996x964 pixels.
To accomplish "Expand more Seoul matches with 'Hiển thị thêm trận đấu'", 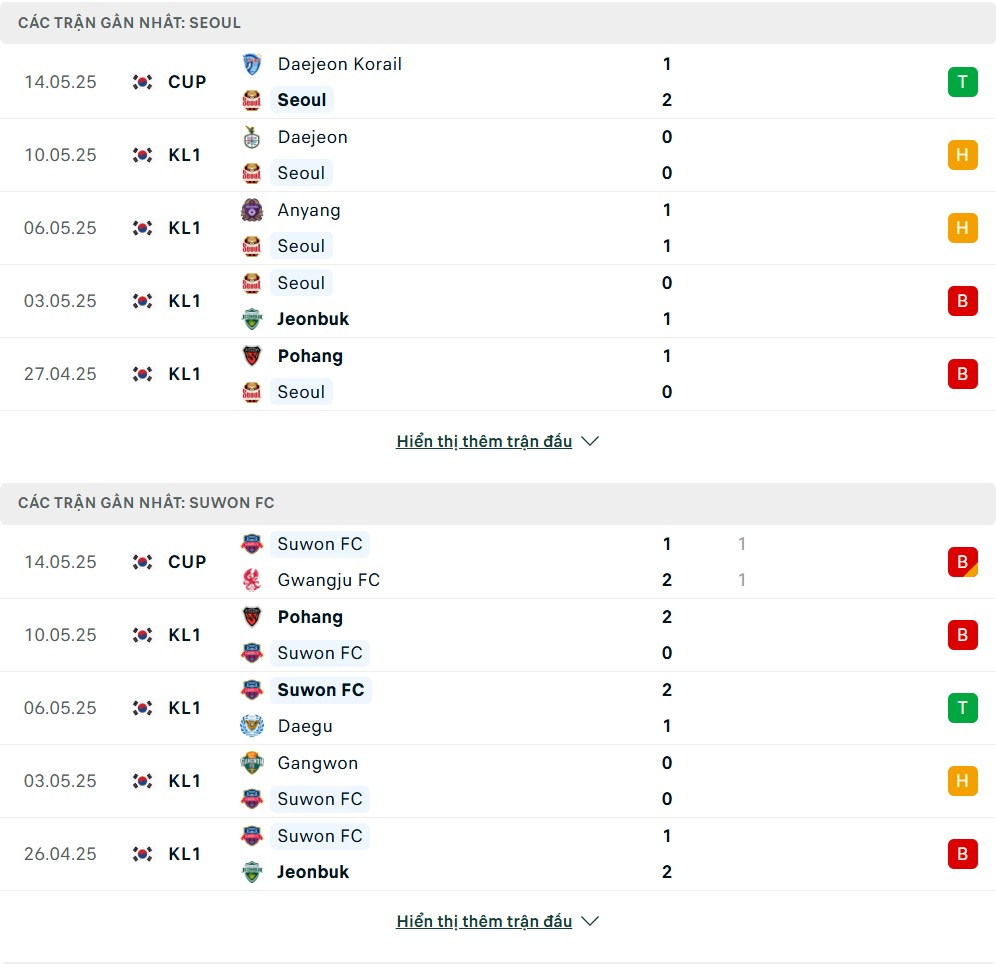I will click(x=484, y=441).
